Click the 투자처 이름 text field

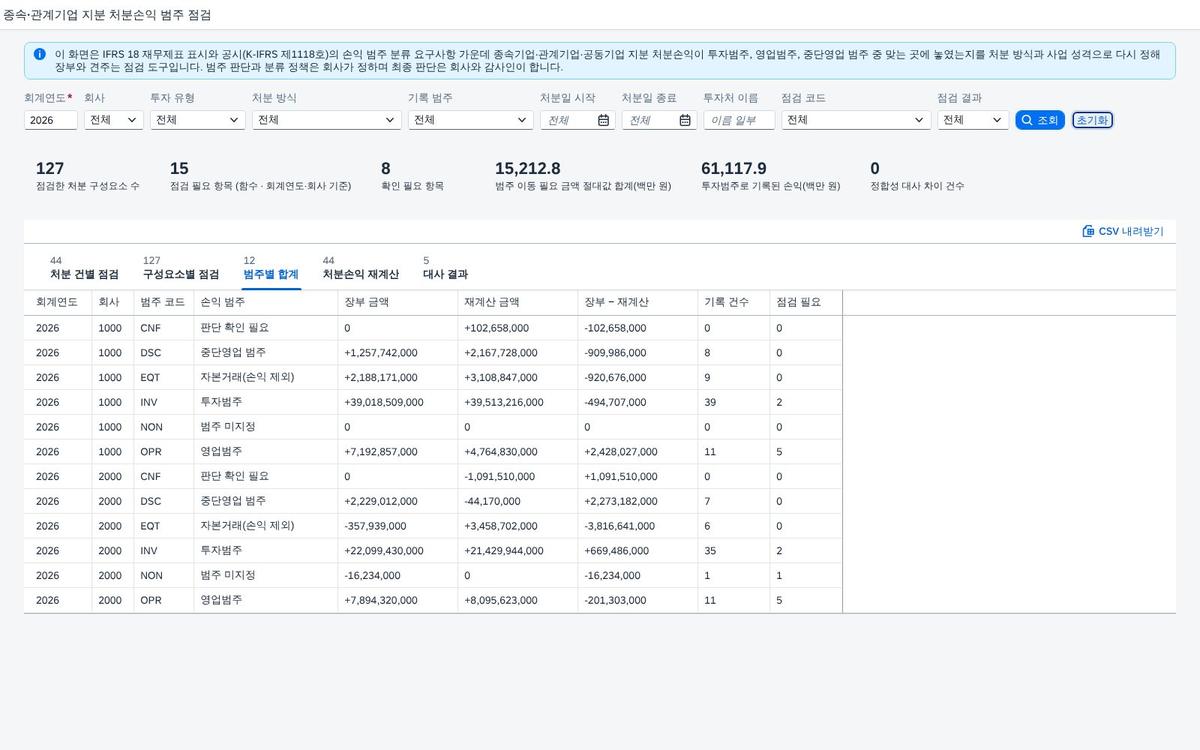(x=739, y=120)
